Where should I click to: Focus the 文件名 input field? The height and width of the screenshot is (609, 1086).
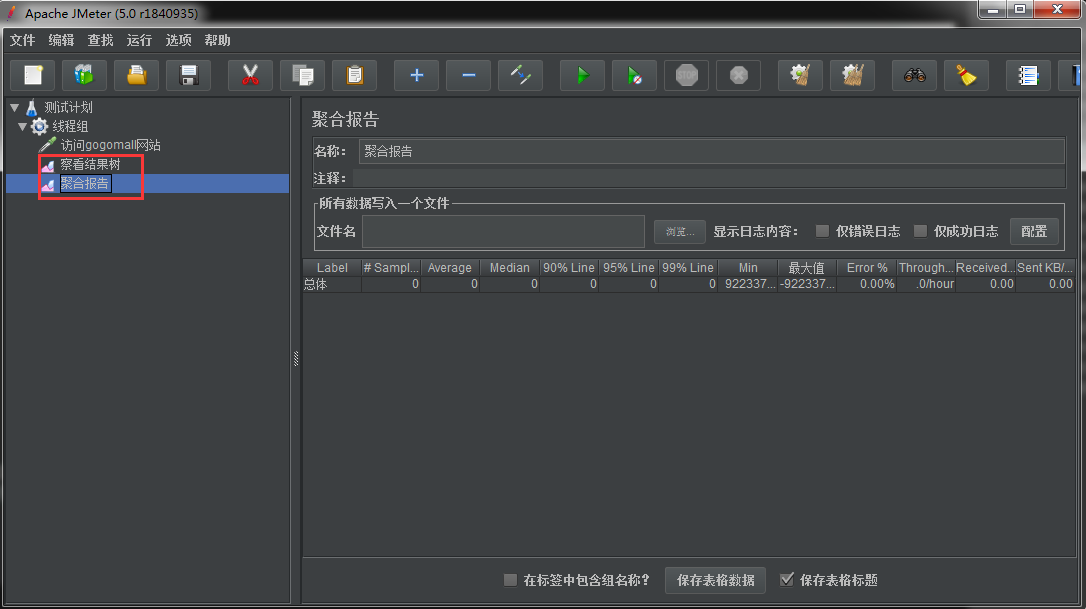tap(504, 231)
